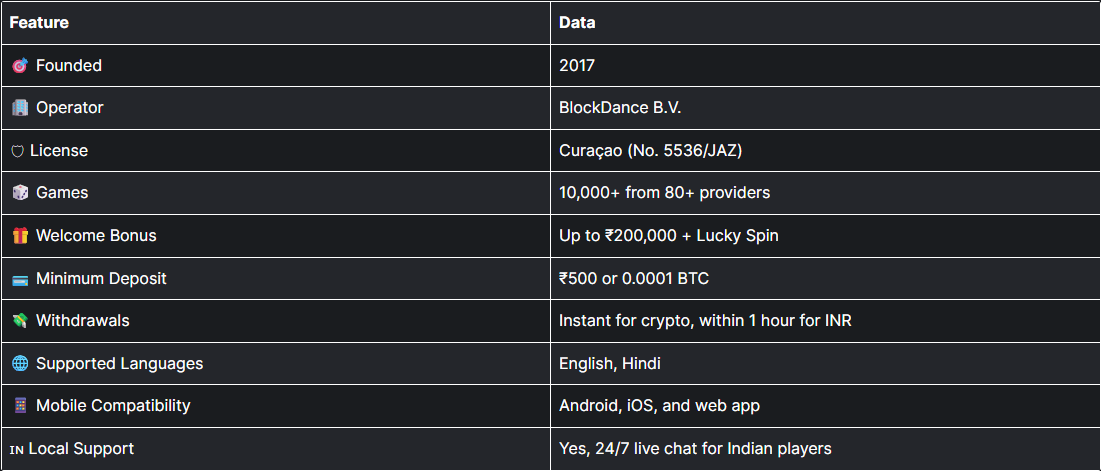The width and height of the screenshot is (1101, 471).
Task: Select the ₹500 or 0.0001 BTC cell
Action: pos(634,279)
